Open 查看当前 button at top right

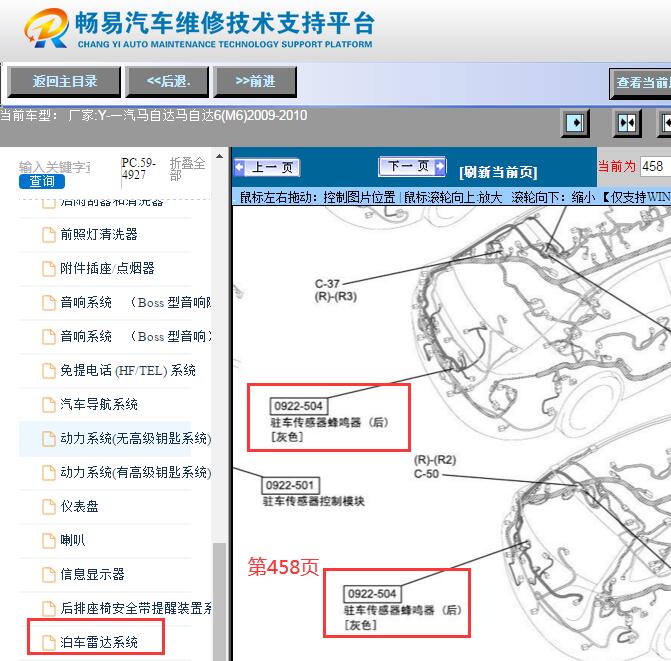pyautogui.click(x=641, y=83)
